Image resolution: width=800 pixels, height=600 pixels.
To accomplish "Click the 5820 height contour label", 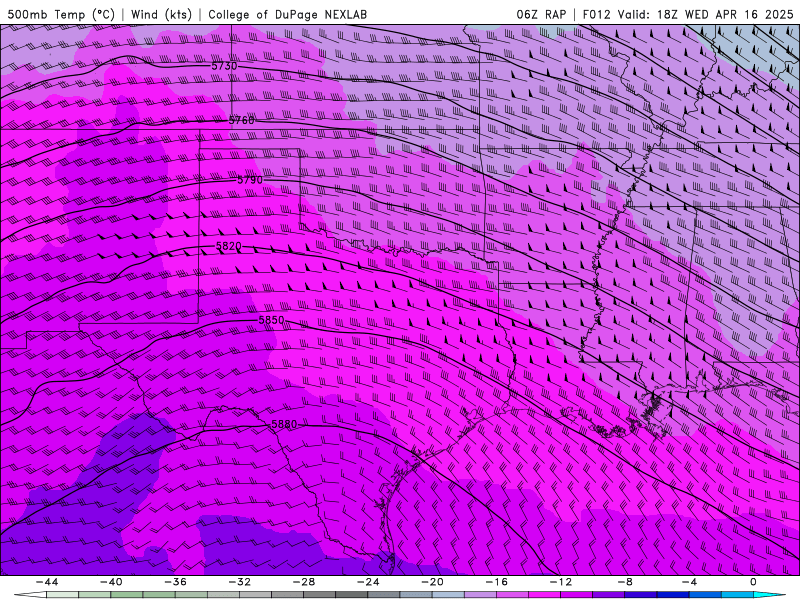I will pyautogui.click(x=229, y=246).
